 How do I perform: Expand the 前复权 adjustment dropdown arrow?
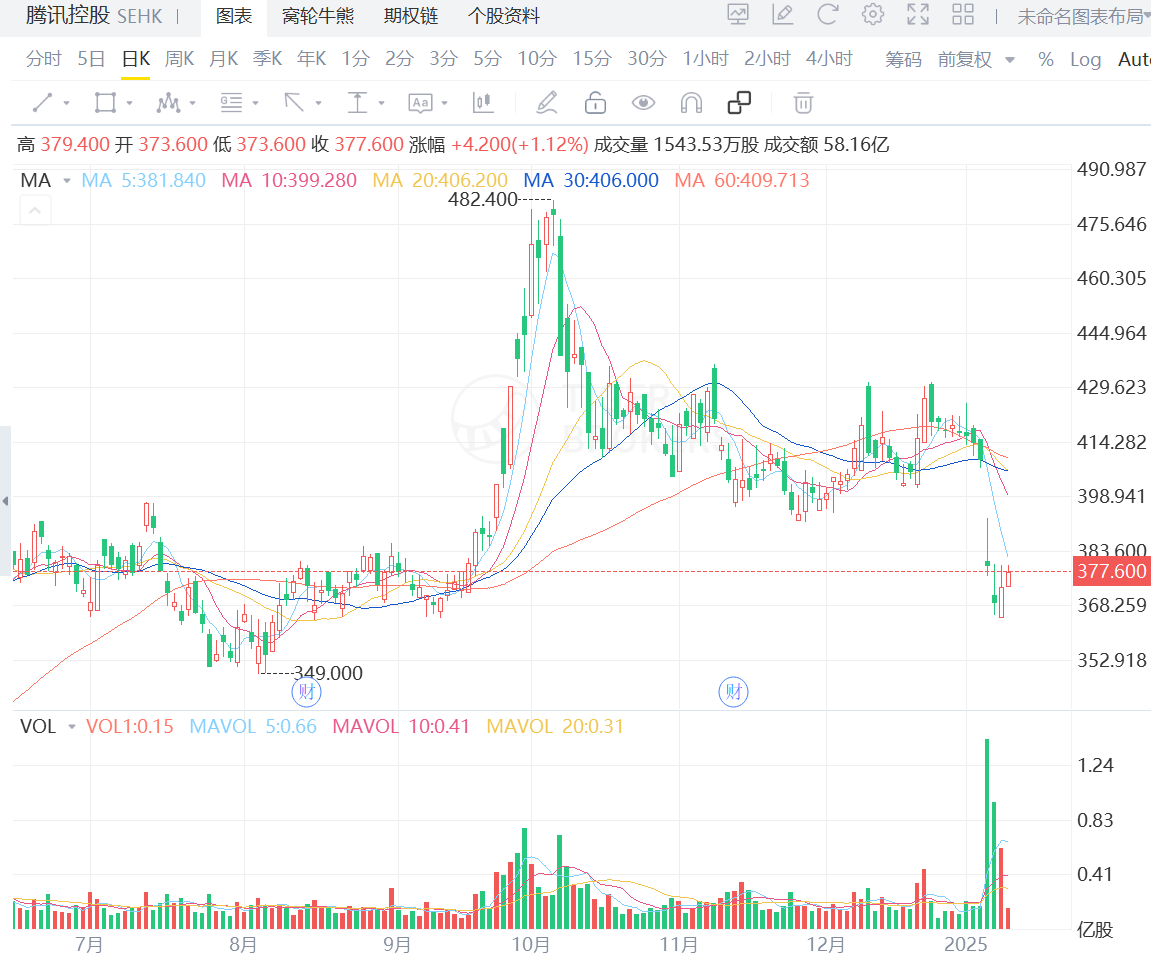click(1010, 60)
